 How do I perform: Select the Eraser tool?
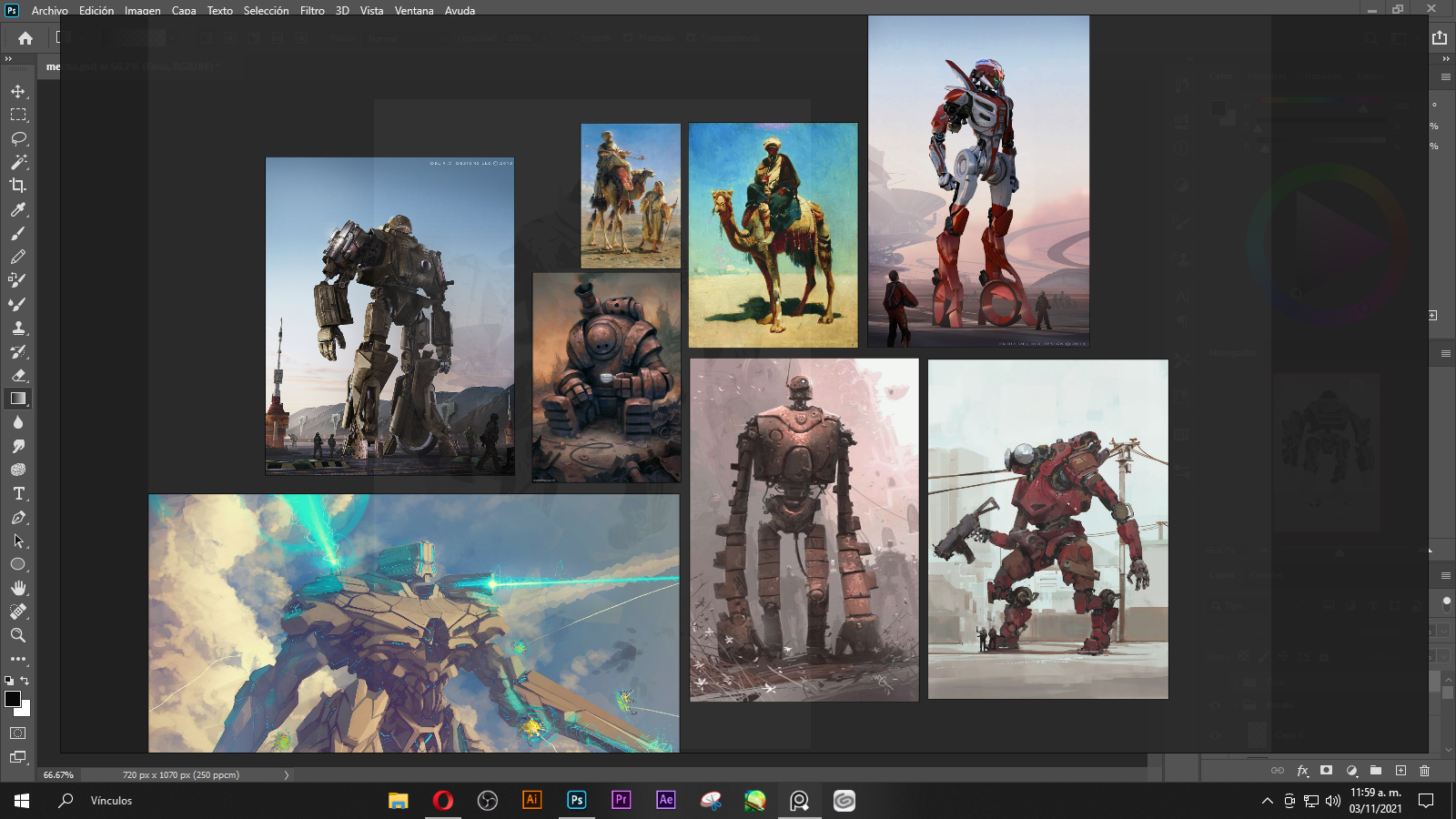pos(18,375)
